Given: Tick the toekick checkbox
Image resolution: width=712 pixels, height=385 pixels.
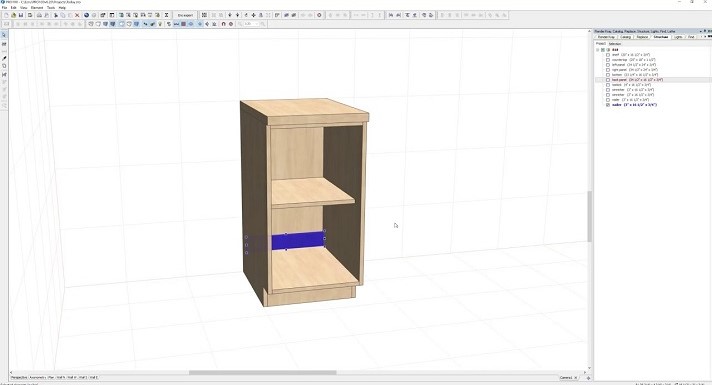Looking at the screenshot, I should coord(608,85).
